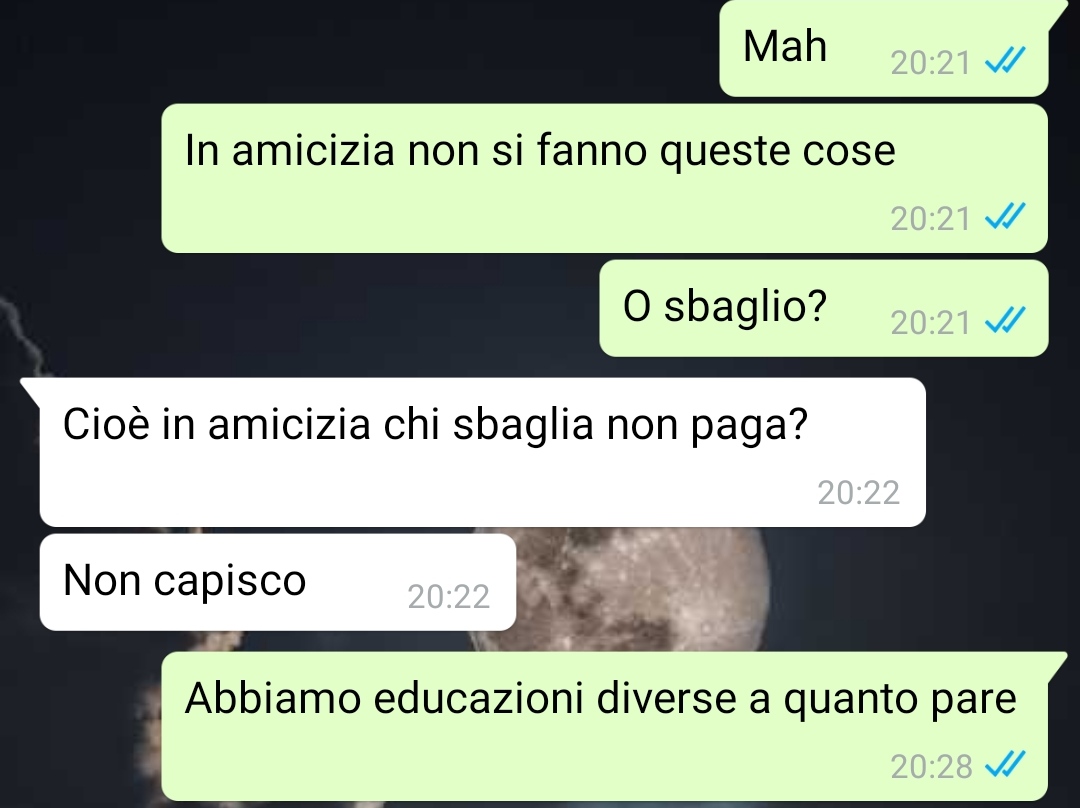Tap read ticks on "In amicizia non si fanno" message

point(1006,216)
